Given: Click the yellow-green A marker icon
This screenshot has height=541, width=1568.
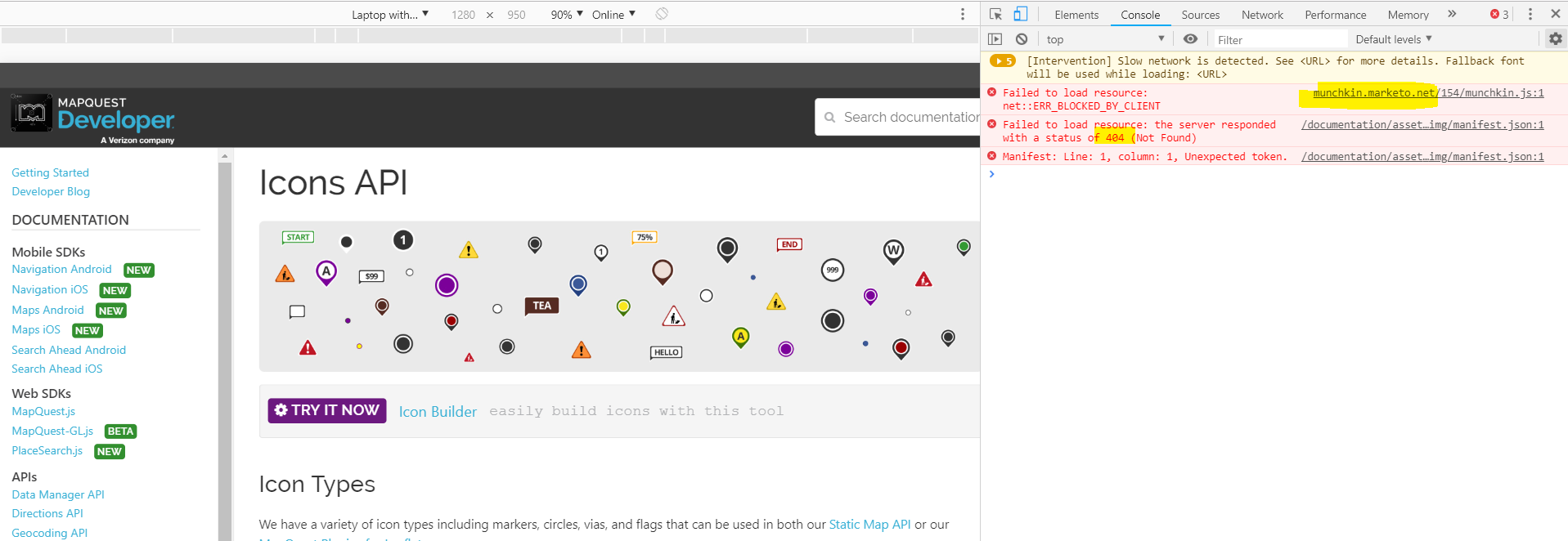Looking at the screenshot, I should 740,337.
